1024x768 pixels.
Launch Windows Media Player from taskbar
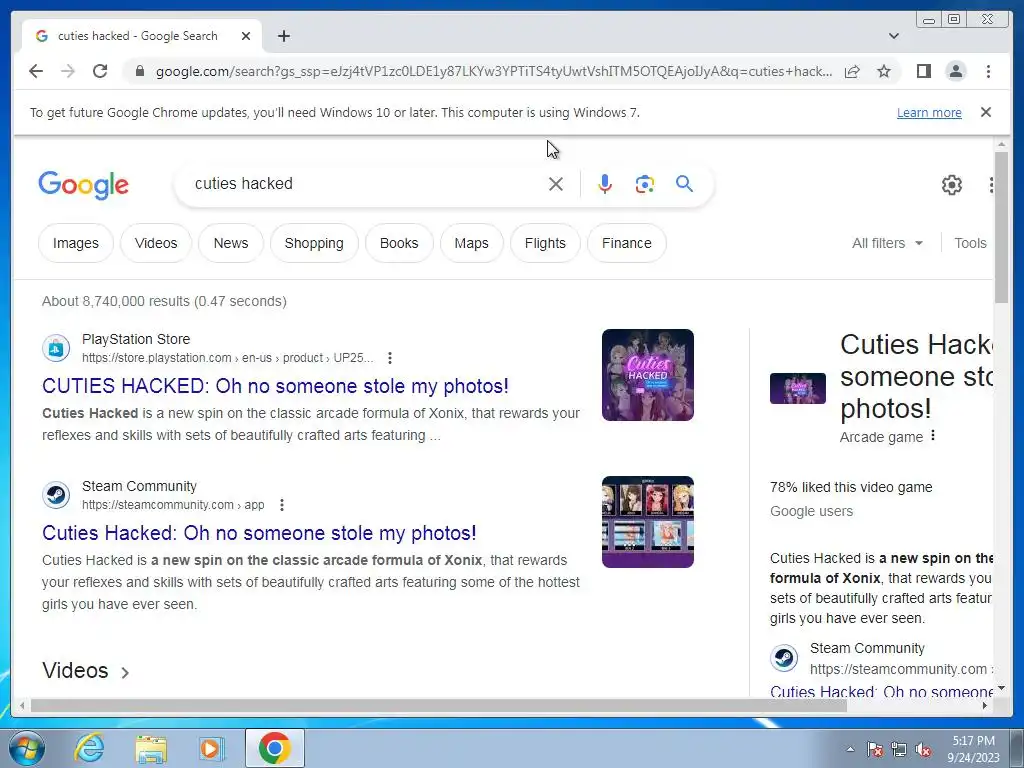(211, 748)
